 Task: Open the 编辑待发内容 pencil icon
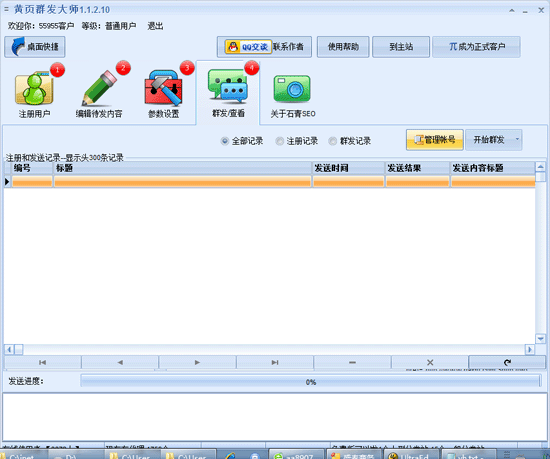[x=99, y=88]
